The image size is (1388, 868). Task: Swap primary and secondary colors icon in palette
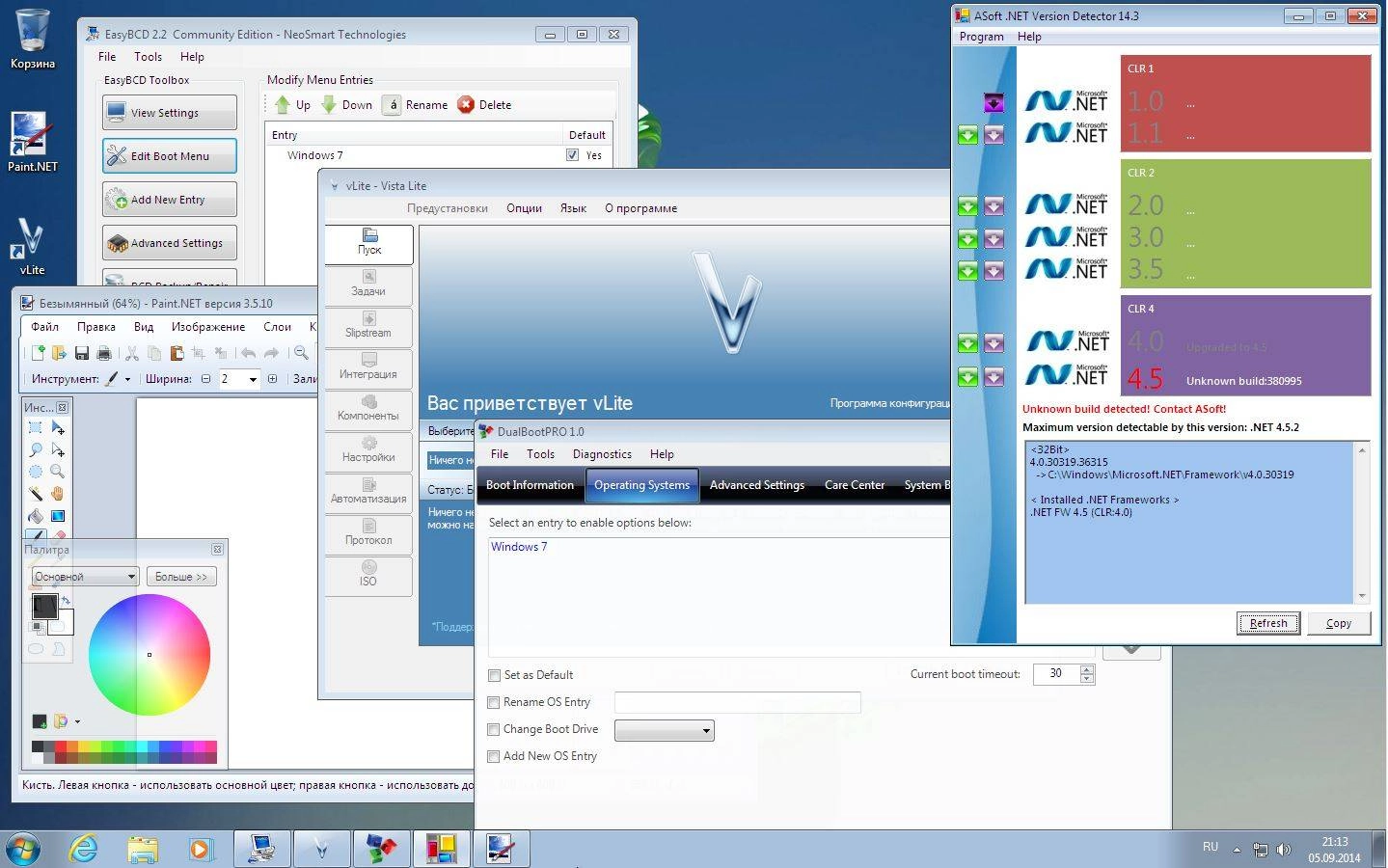(66, 601)
